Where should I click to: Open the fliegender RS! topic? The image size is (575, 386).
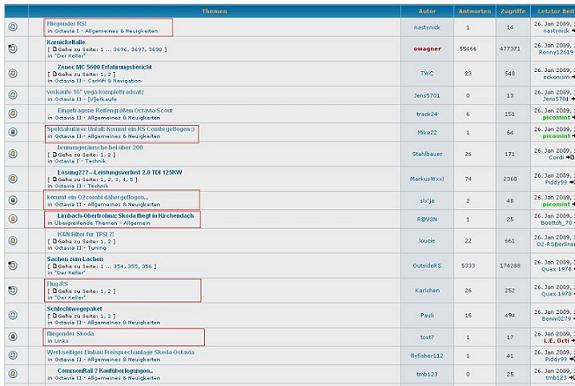(x=66, y=23)
